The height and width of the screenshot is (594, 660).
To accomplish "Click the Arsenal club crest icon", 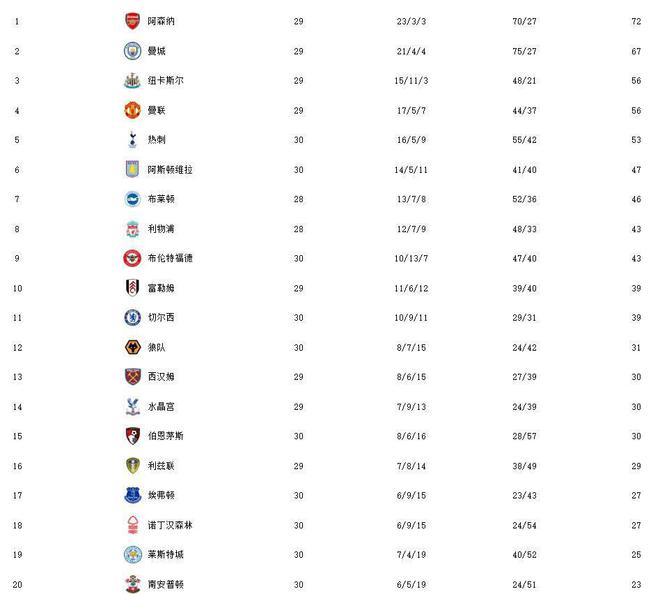I will tap(132, 21).
